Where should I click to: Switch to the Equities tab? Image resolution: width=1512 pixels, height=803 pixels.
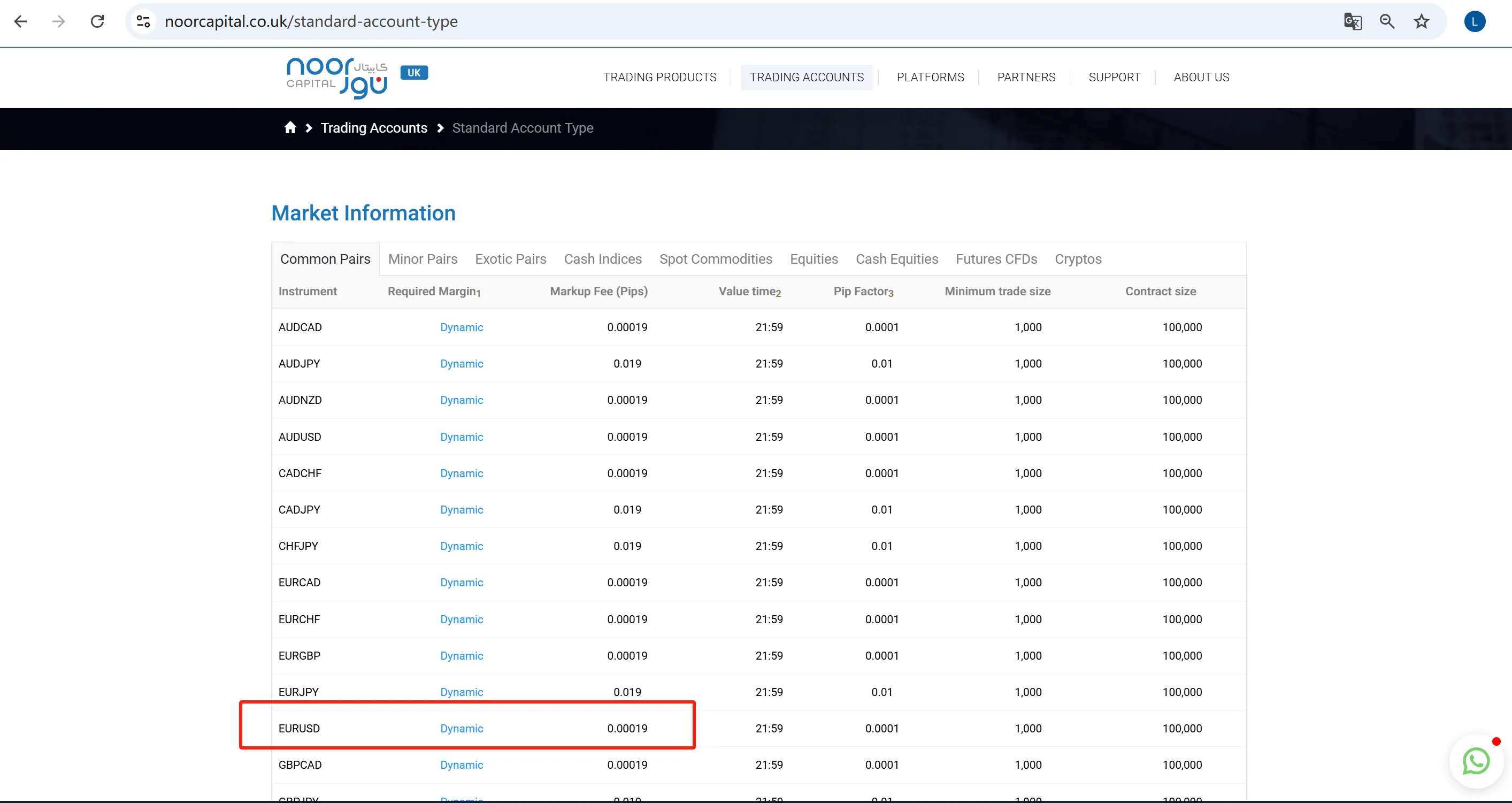(x=813, y=259)
